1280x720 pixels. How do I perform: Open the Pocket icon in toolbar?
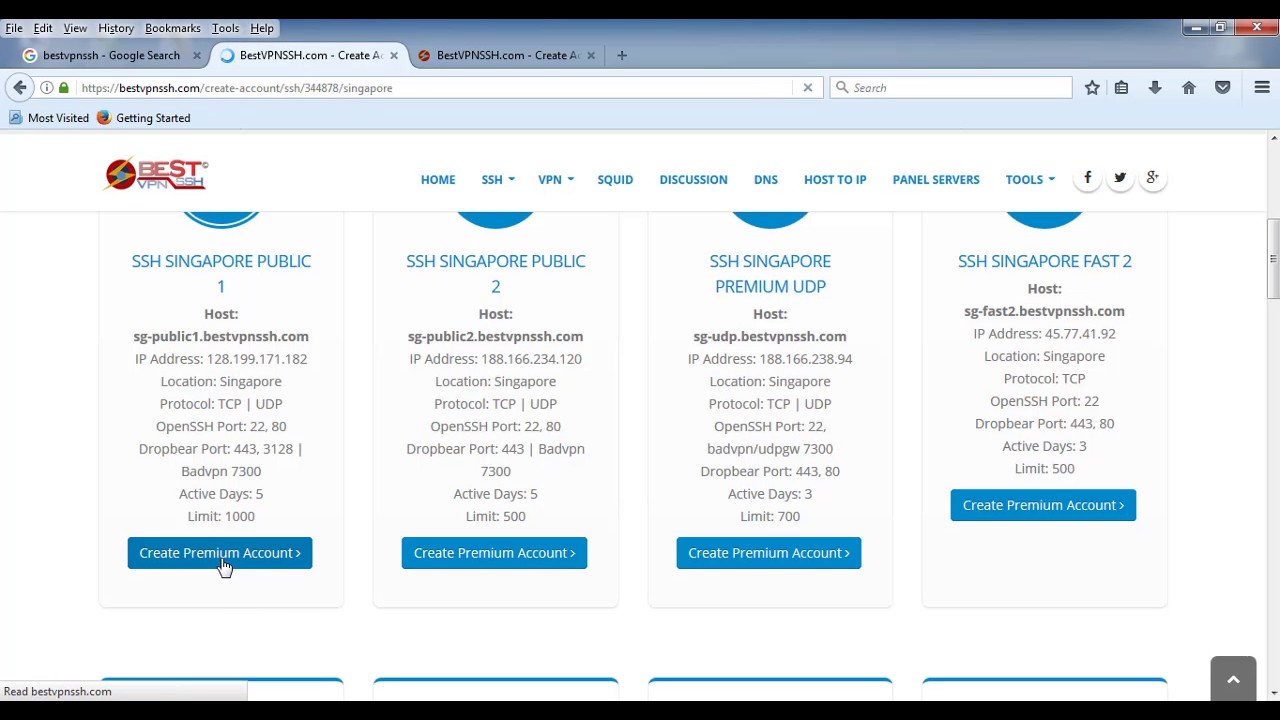tap(1222, 88)
